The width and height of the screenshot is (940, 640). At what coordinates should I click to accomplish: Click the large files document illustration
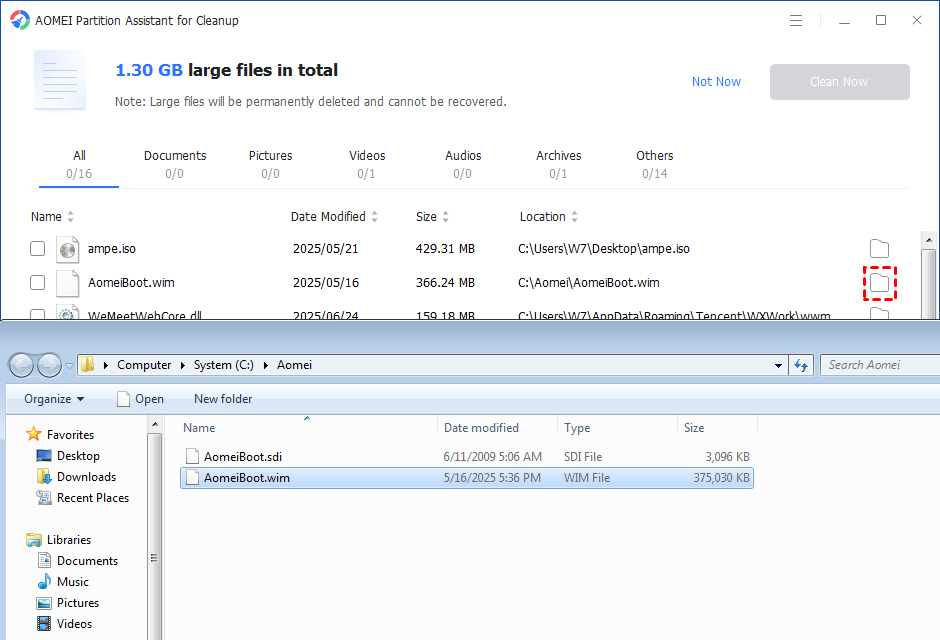coord(60,81)
